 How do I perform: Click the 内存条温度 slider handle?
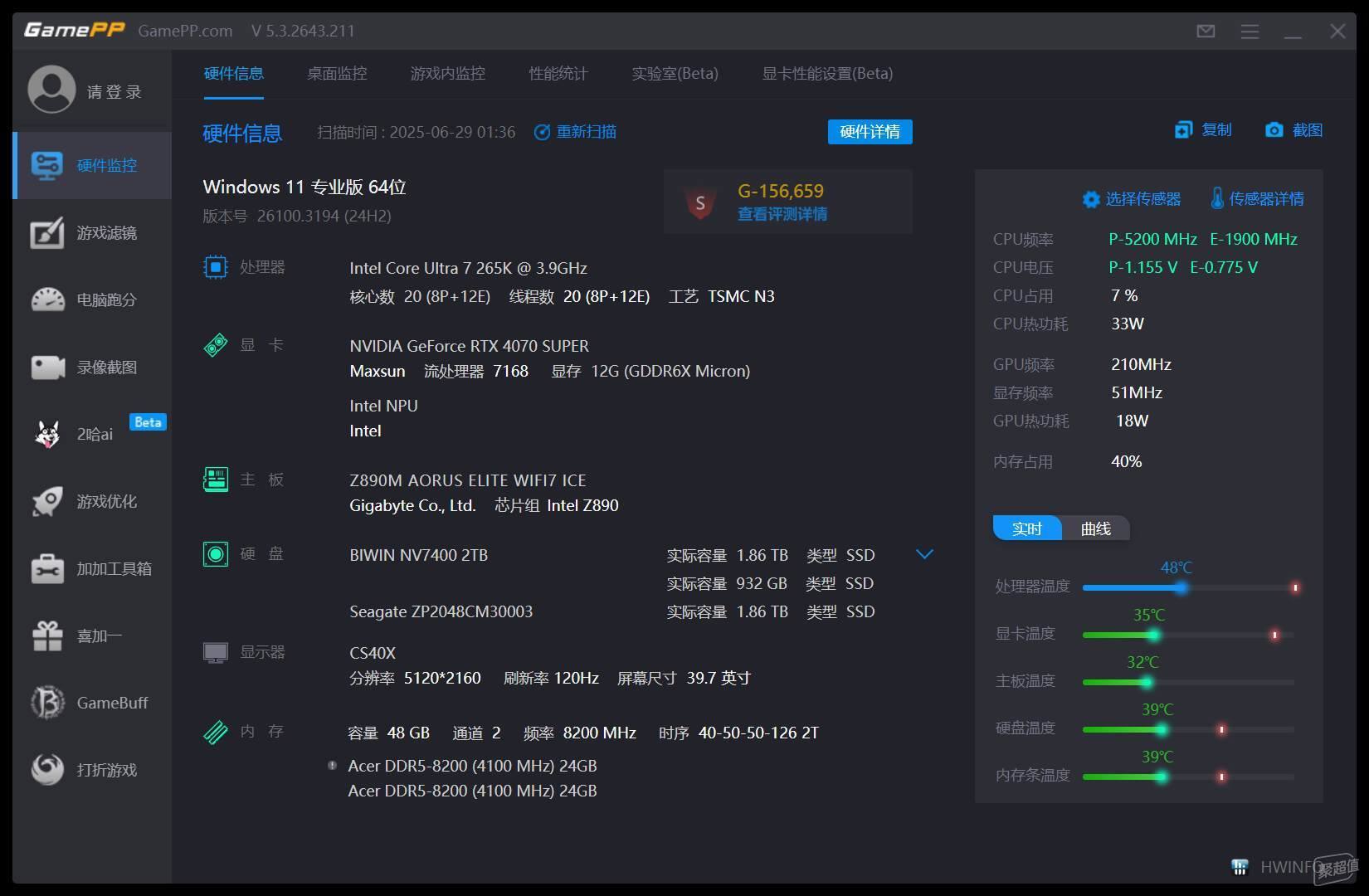point(1162,777)
